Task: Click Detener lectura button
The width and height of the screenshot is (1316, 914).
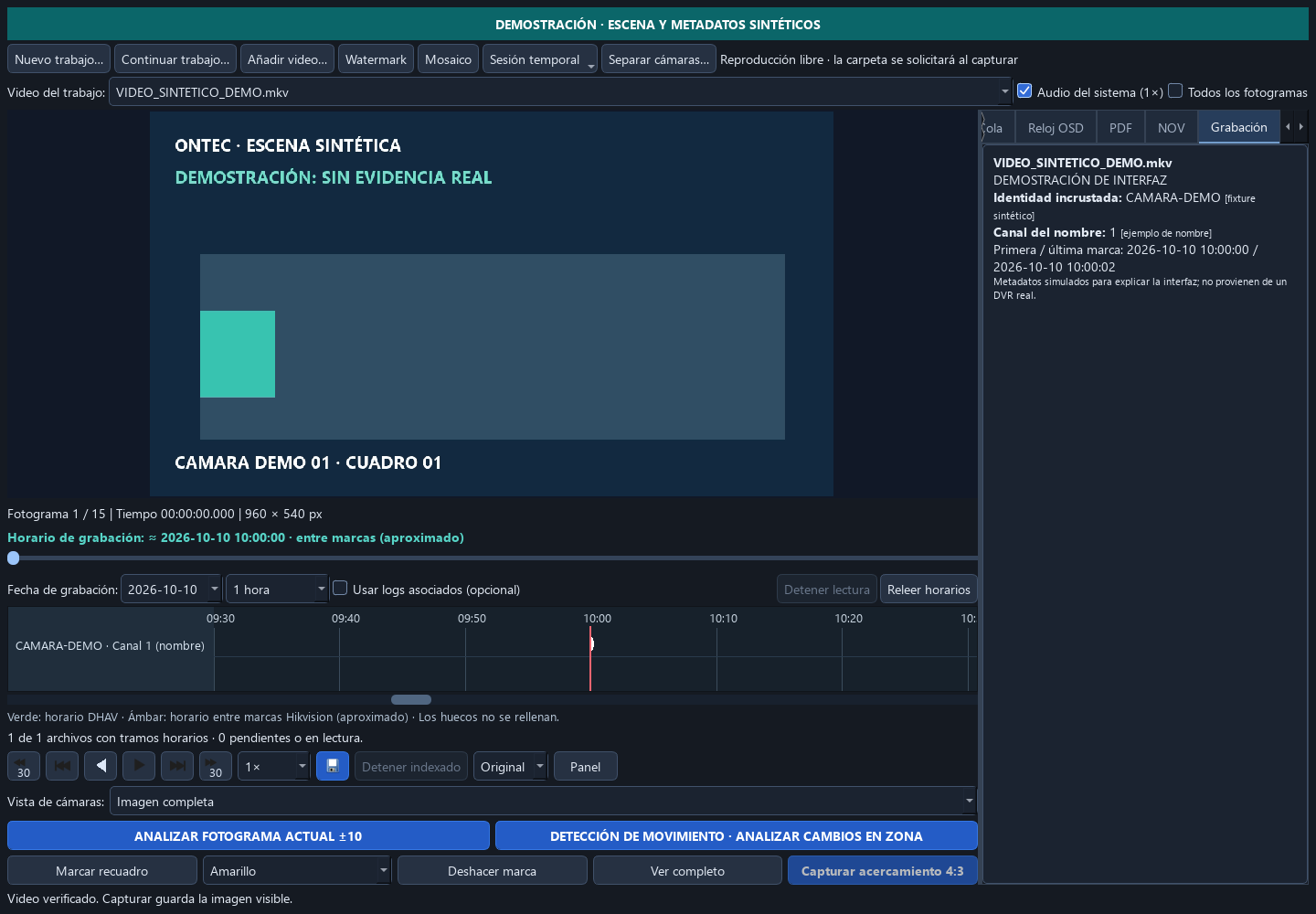Action: pos(827,589)
